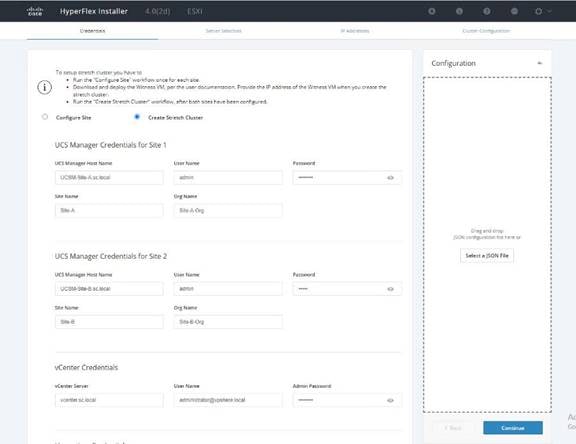This screenshot has width=576, height=444.
Task: Collapse the Configuration panel arrow
Action: click(540, 63)
